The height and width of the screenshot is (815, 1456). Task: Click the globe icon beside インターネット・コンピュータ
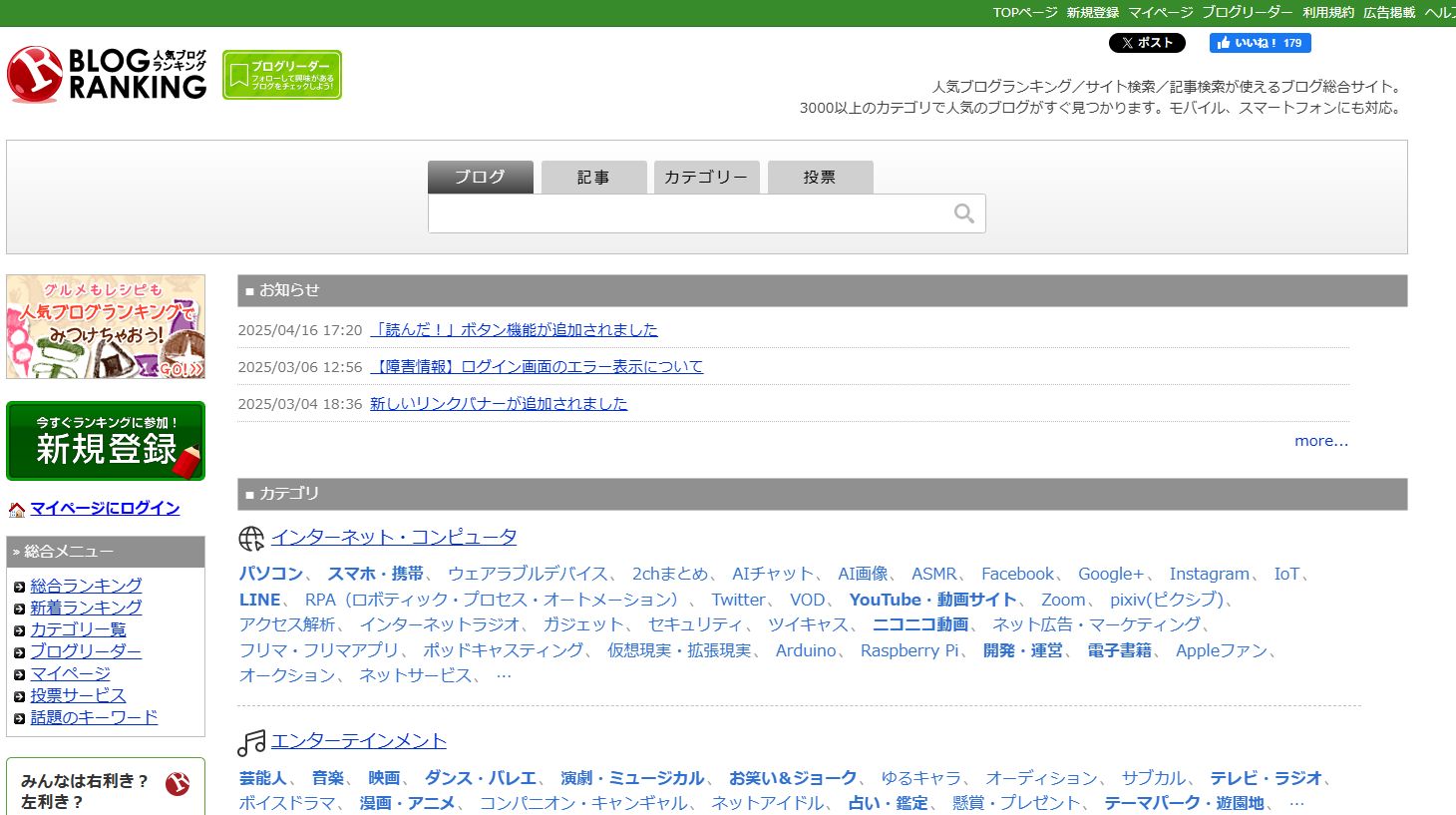pos(251,539)
